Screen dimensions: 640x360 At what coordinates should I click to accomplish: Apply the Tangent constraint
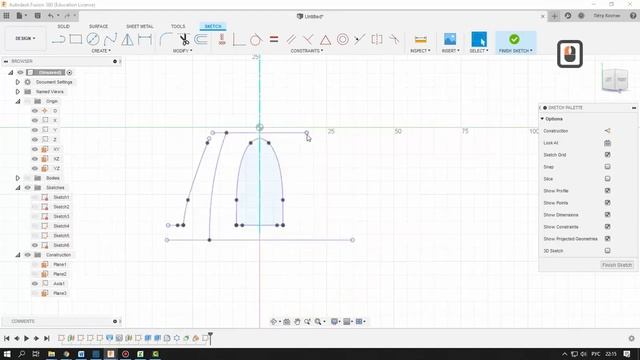click(256, 40)
